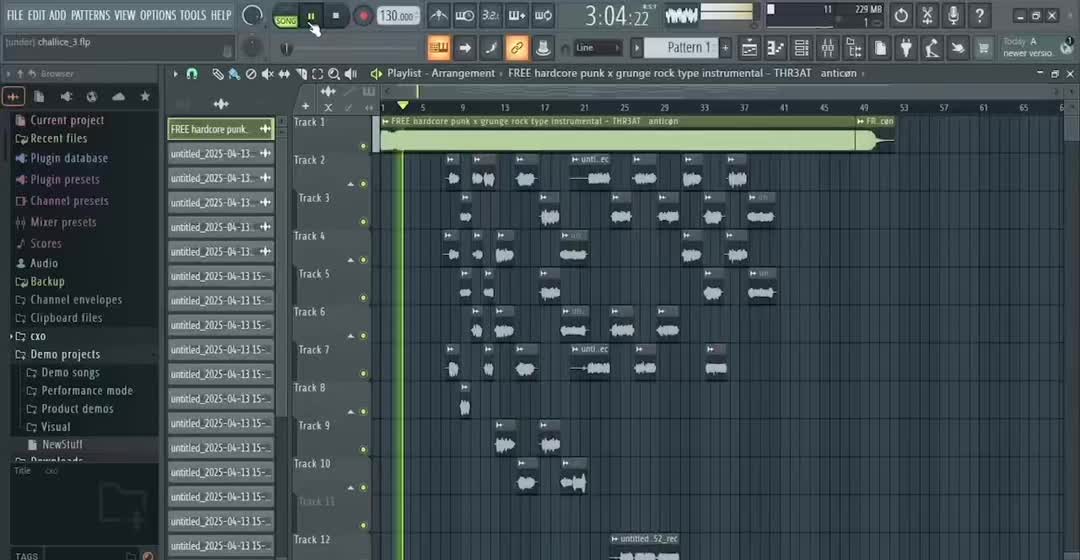Screen dimensions: 1080x560
Task: Open the pattern options arrow before Pattern 1
Action: point(637,48)
